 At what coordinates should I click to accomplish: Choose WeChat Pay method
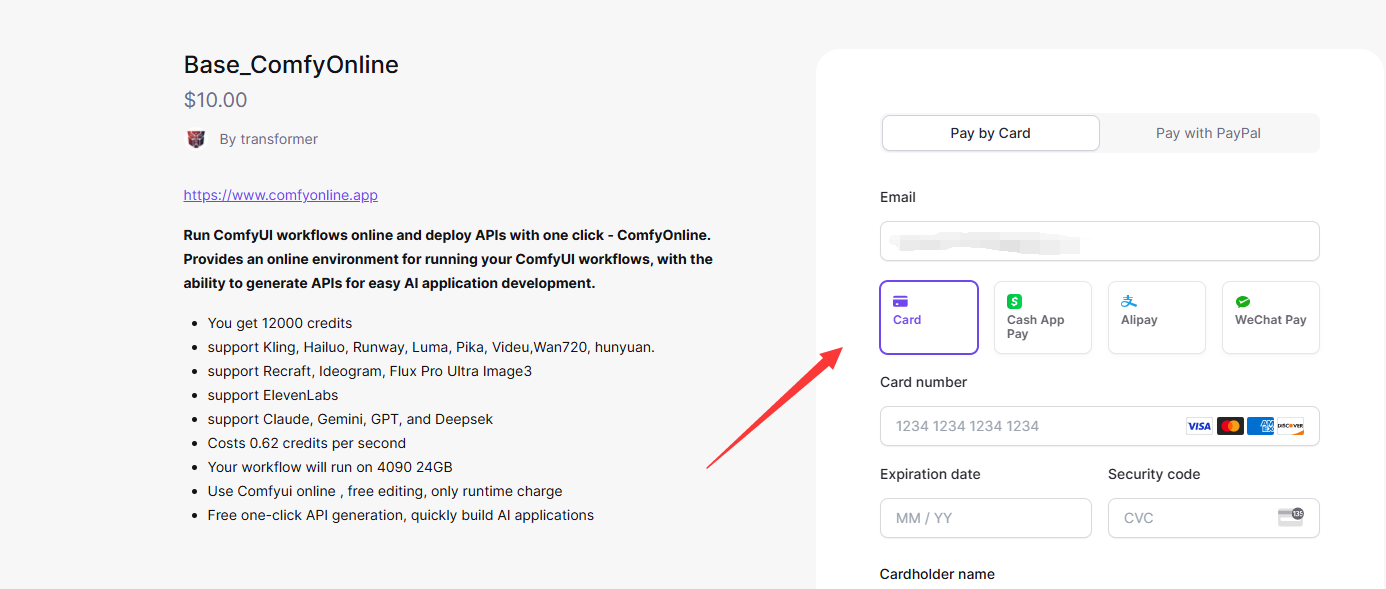coord(1271,318)
